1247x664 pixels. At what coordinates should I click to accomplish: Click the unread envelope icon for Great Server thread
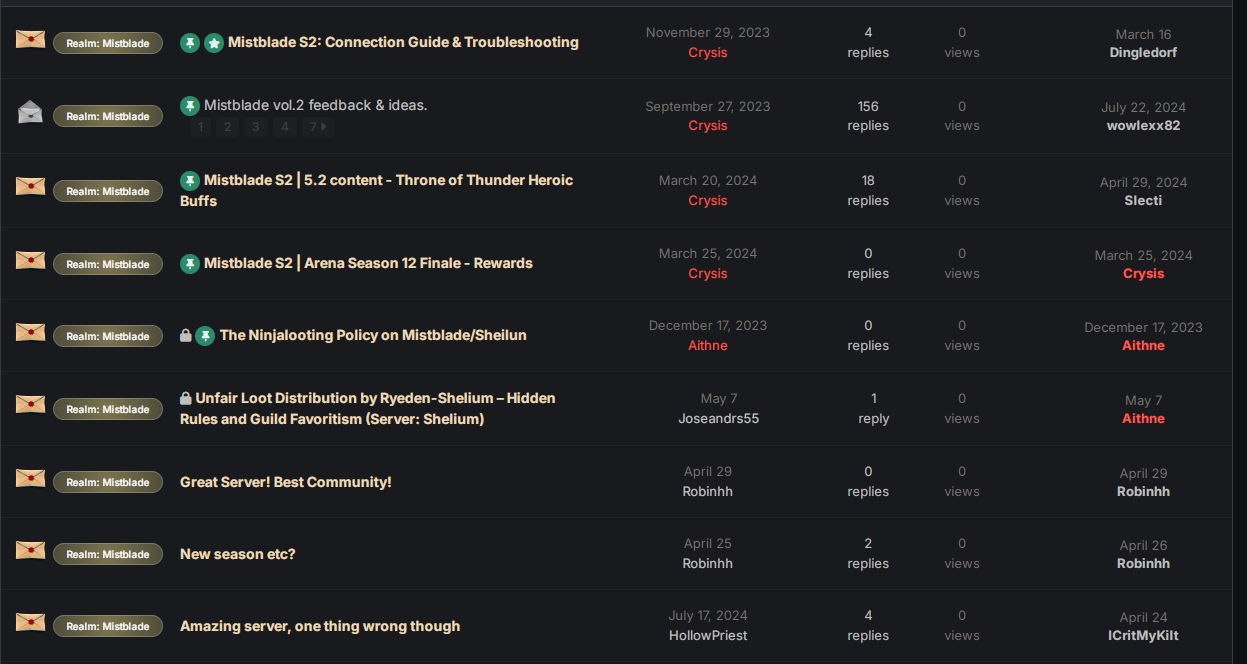[x=30, y=478]
